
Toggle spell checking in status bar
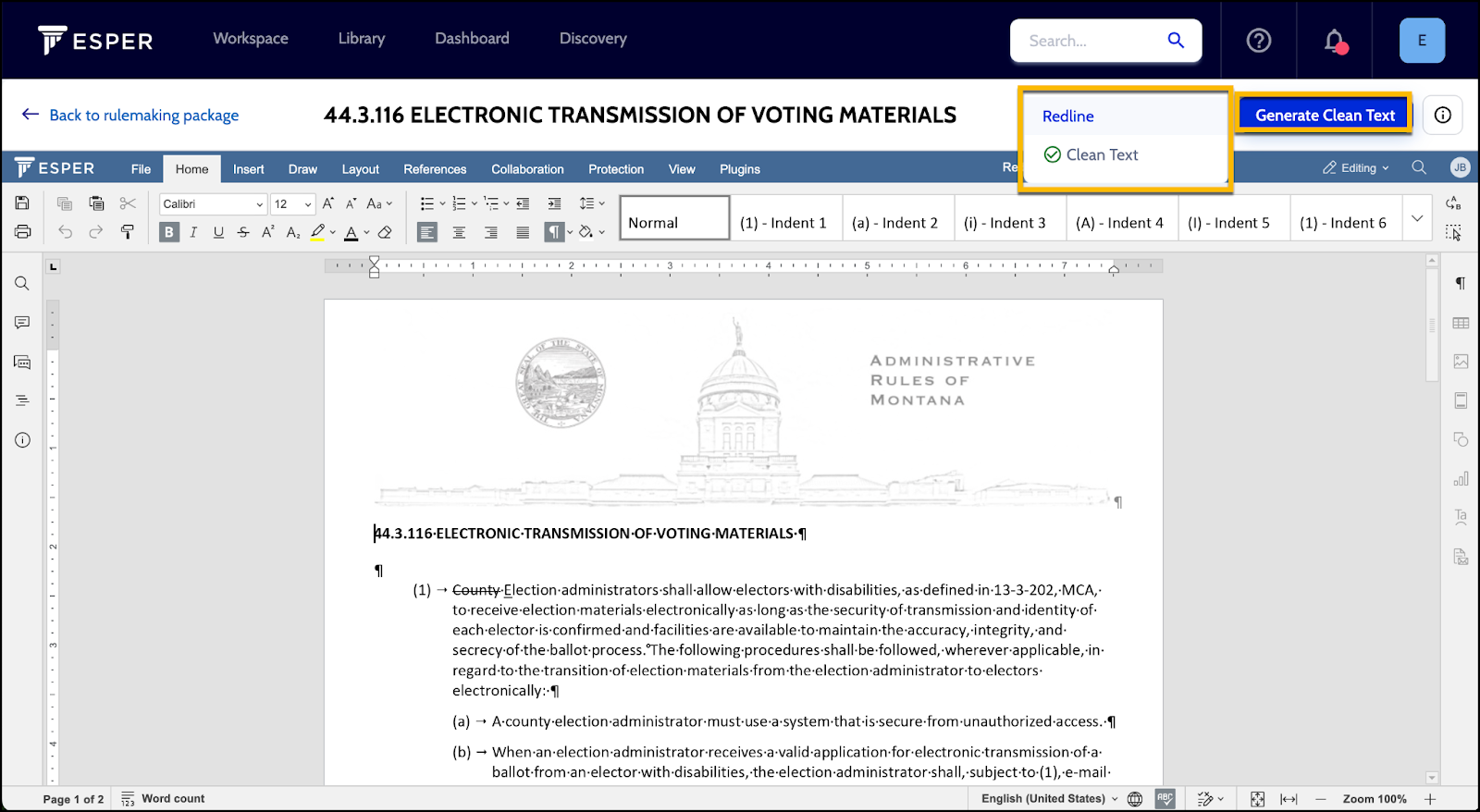(x=1165, y=799)
